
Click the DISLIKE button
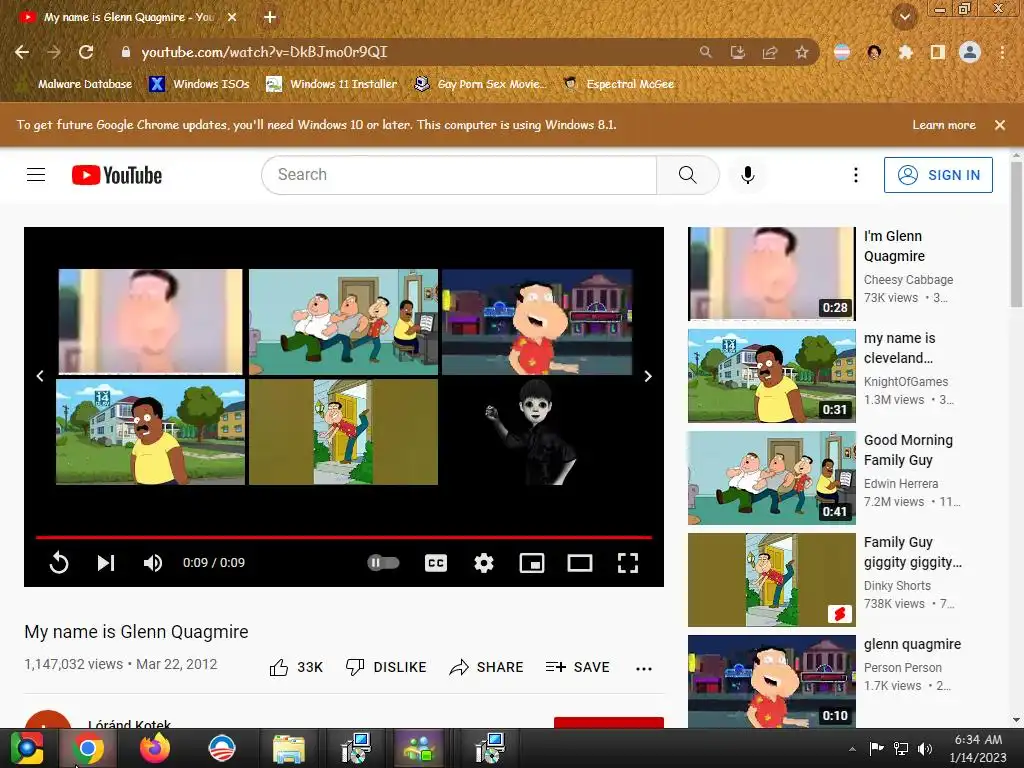pos(386,667)
